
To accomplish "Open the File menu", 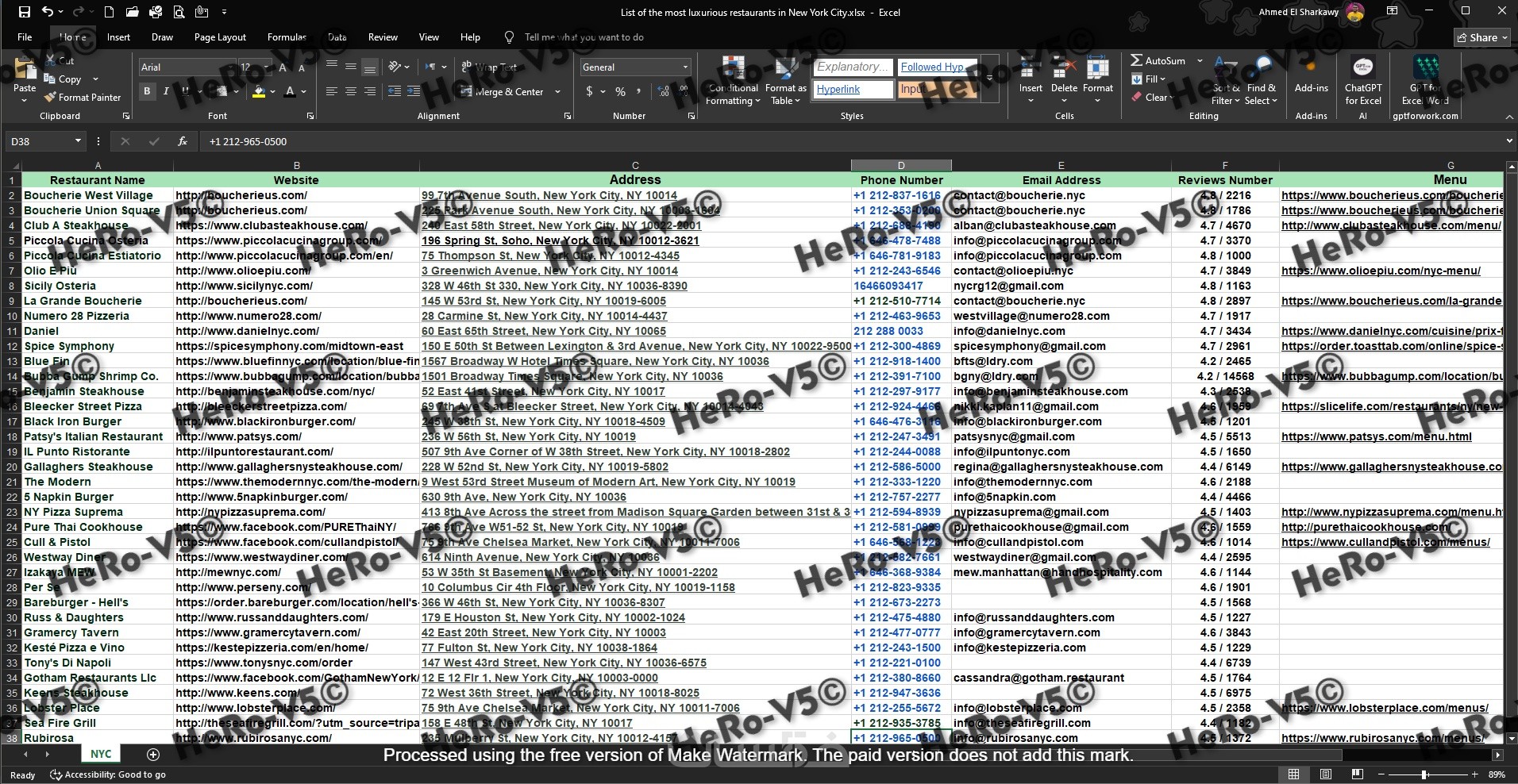I will (25, 37).
